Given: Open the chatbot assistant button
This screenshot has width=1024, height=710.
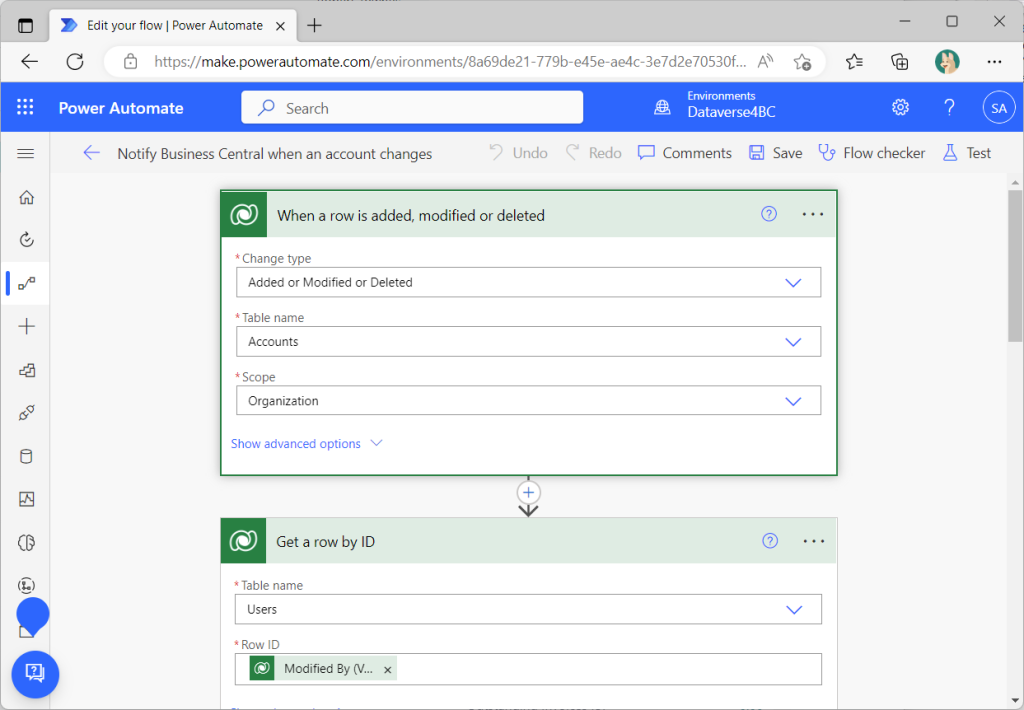Looking at the screenshot, I should (35, 673).
